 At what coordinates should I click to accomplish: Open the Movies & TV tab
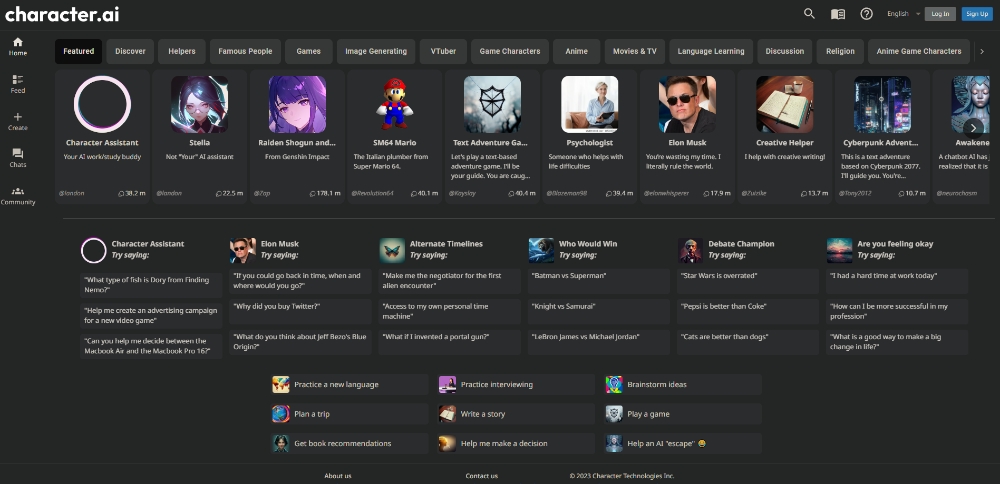point(635,51)
